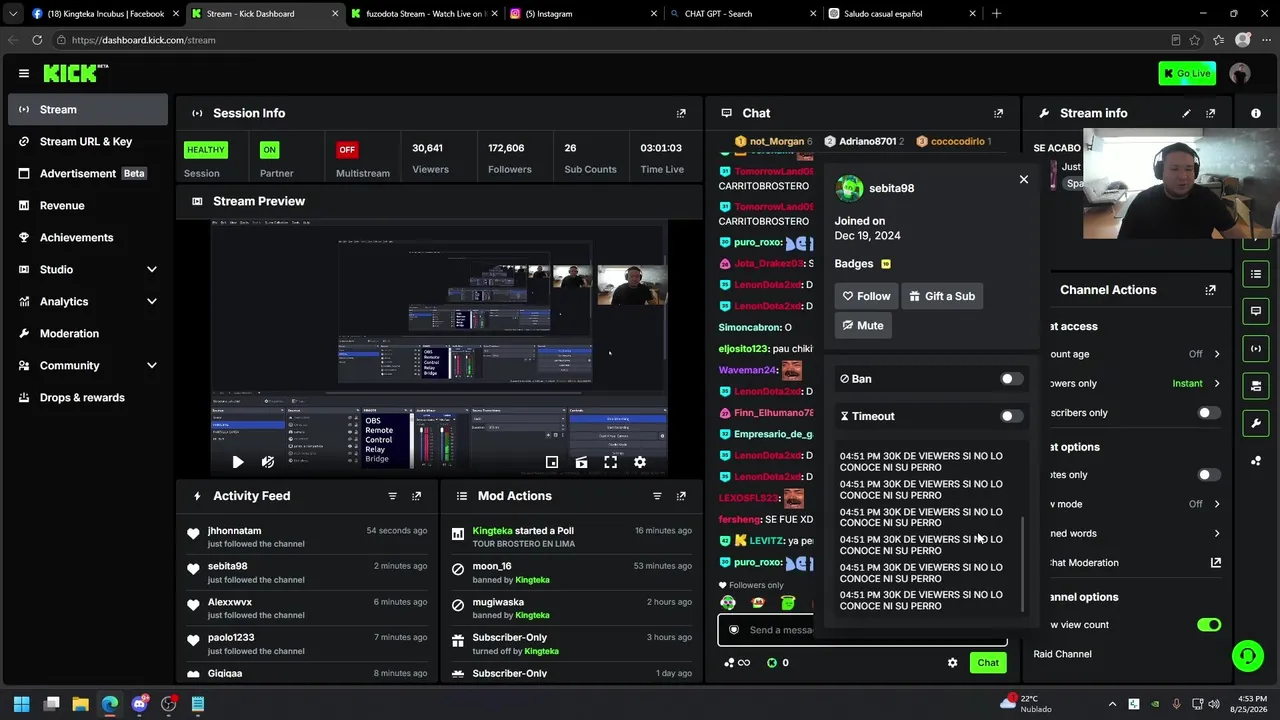Expand the Community sidebar section
This screenshot has height=720, width=1280.
pyautogui.click(x=152, y=365)
